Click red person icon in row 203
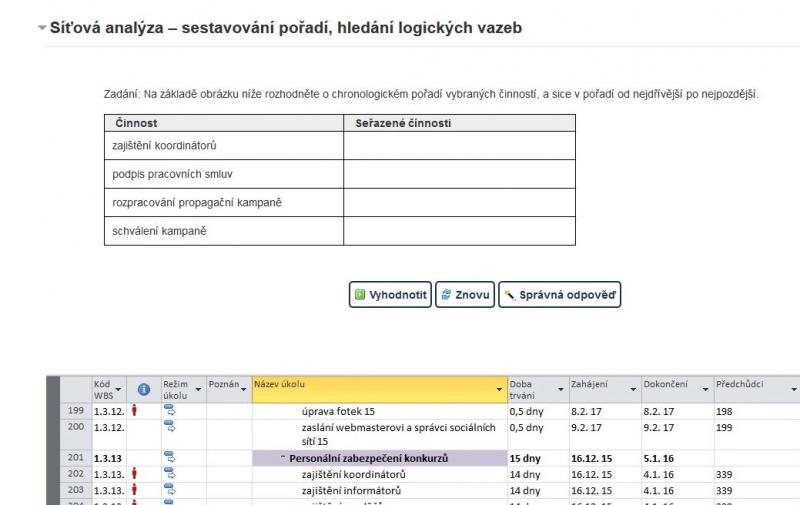Screen dimensions: 800x505 point(134,490)
